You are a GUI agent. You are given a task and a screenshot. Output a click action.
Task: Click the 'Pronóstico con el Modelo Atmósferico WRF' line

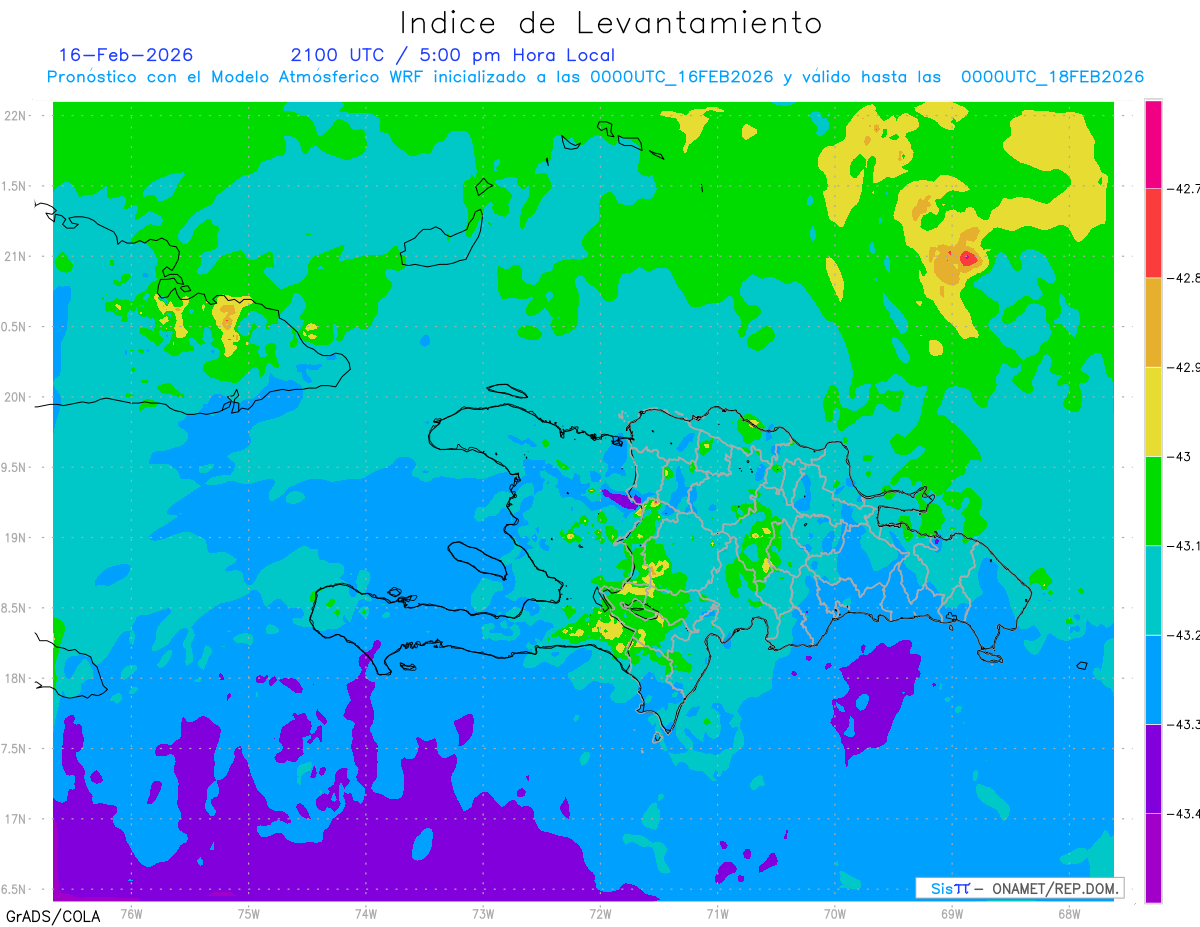click(594, 77)
